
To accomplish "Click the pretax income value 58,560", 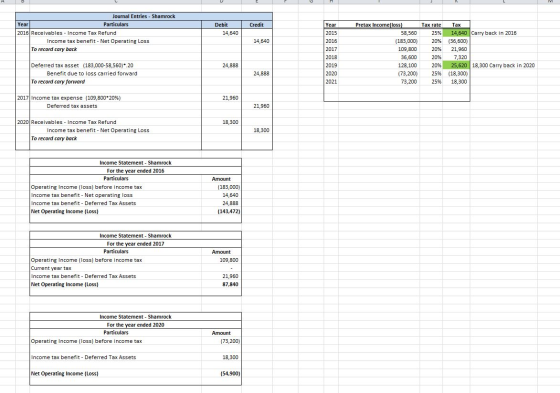I will (x=409, y=33).
